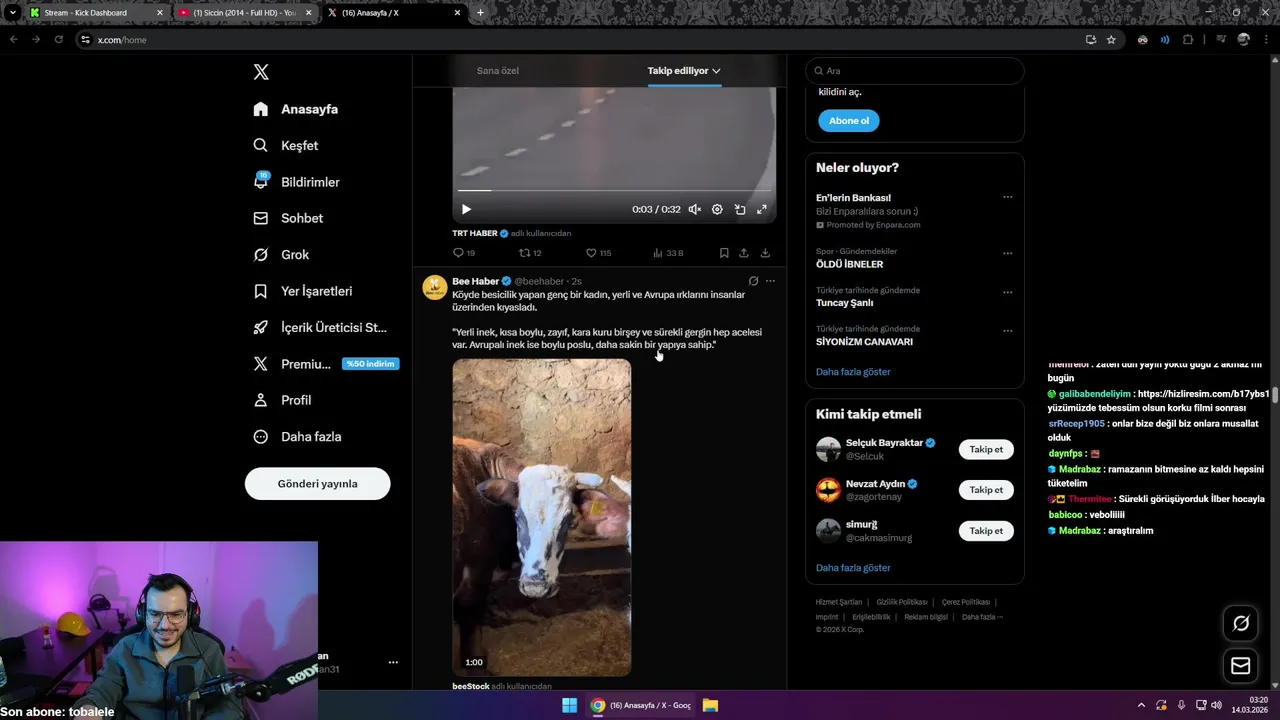
Task: Open Profil page
Action: coord(282,400)
